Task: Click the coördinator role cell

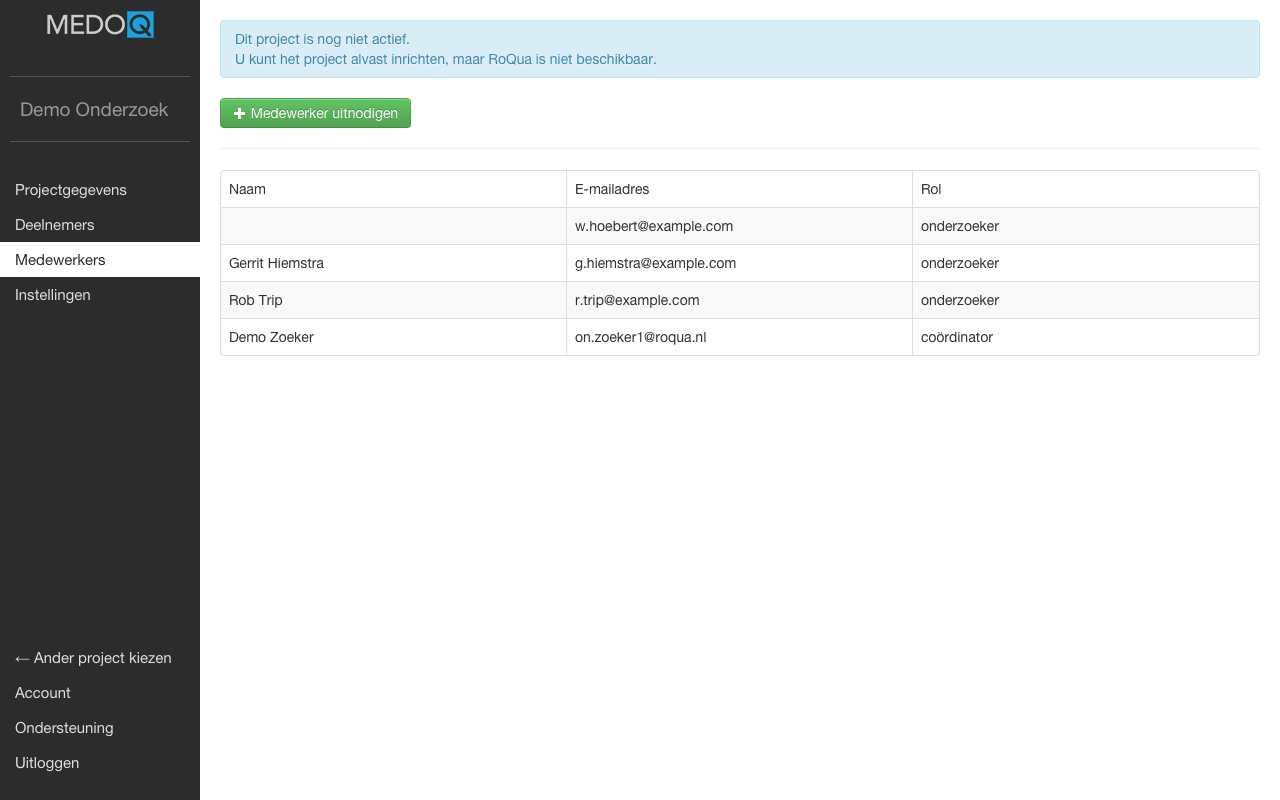Action: pos(957,337)
